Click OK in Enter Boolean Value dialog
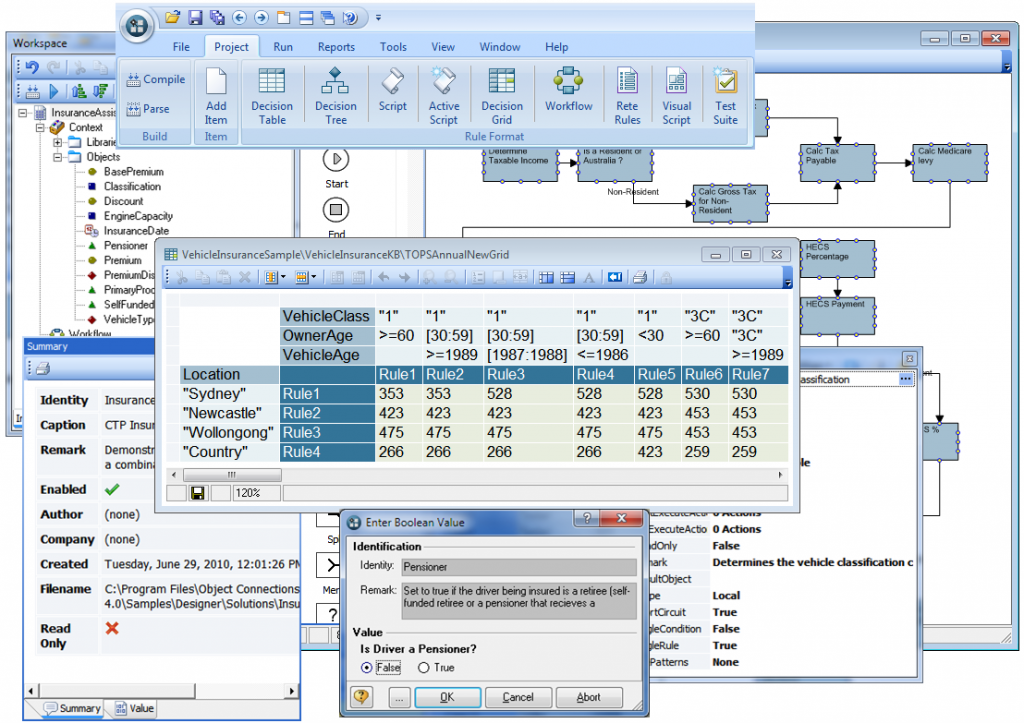This screenshot has height=723, width=1024. (x=447, y=698)
